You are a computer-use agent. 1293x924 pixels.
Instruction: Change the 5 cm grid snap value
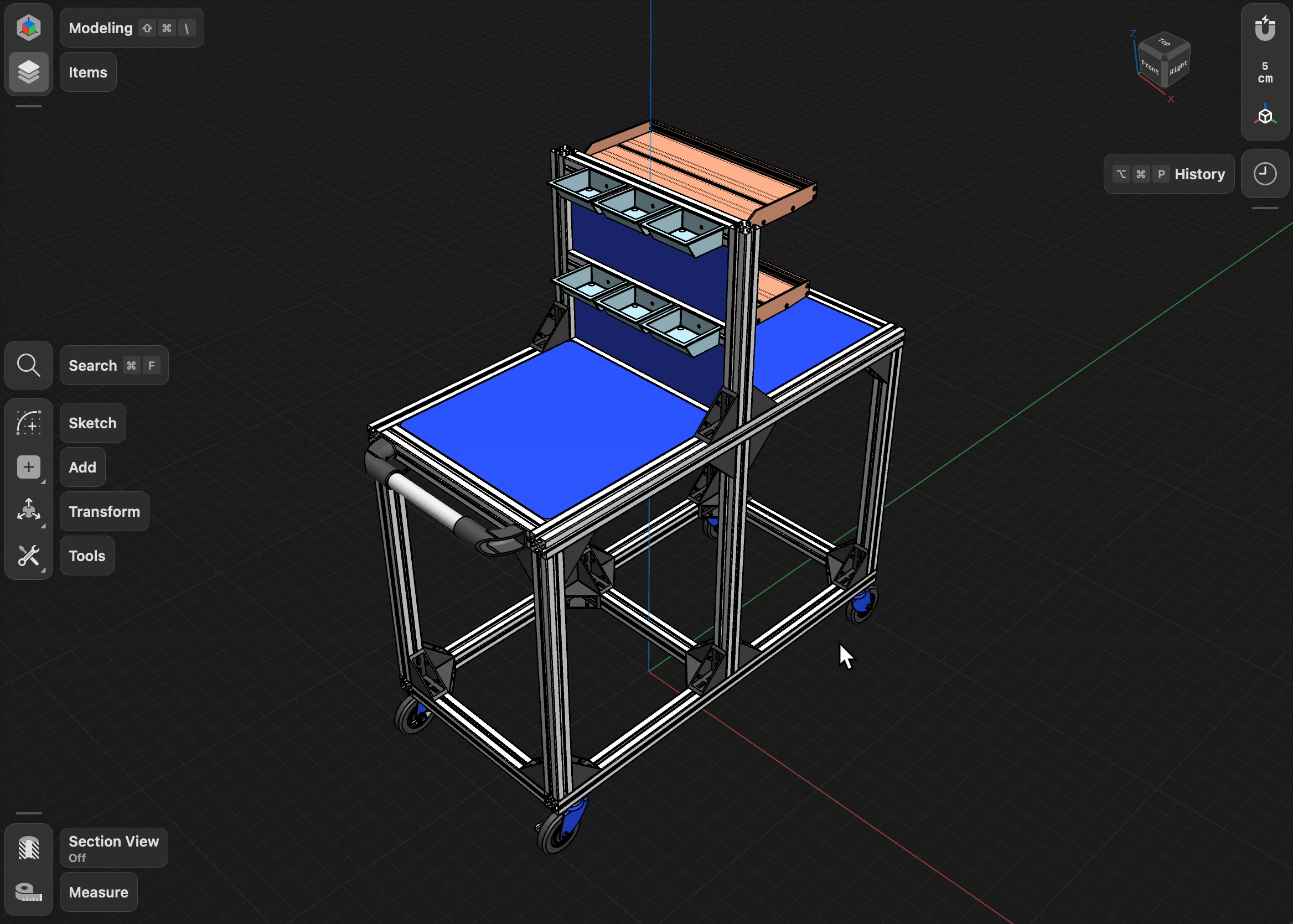coord(1265,72)
